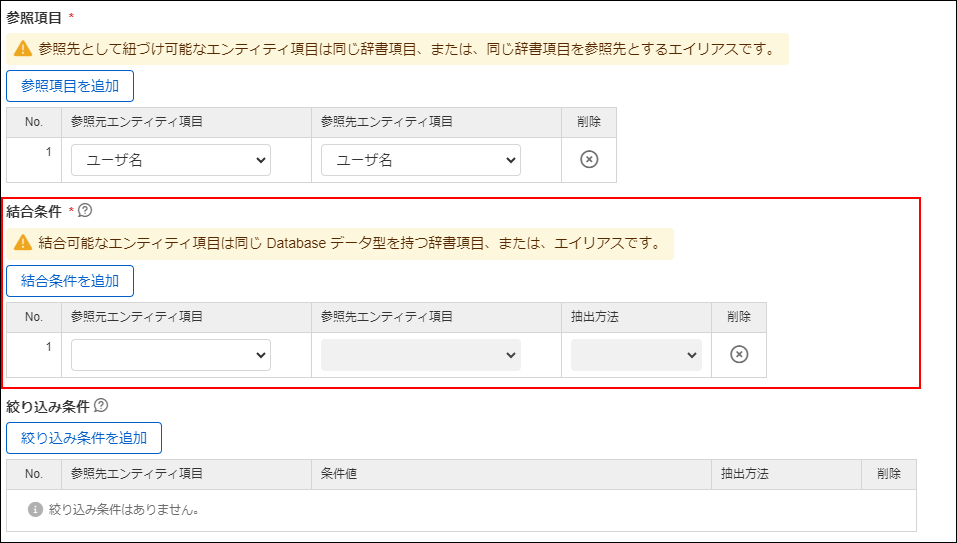This screenshot has height=543, width=957.
Task: Open the disabled 参照先エンティティ項目 dropdown in 結合条件
Action: tap(421, 355)
